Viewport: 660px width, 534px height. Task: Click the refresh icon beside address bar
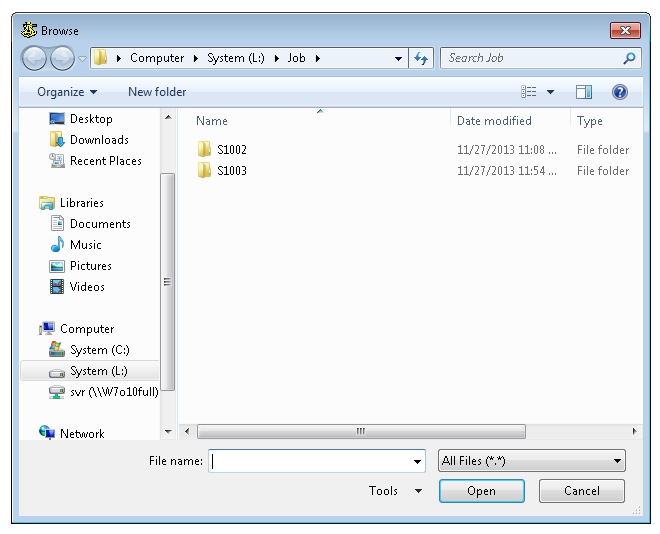[422, 58]
